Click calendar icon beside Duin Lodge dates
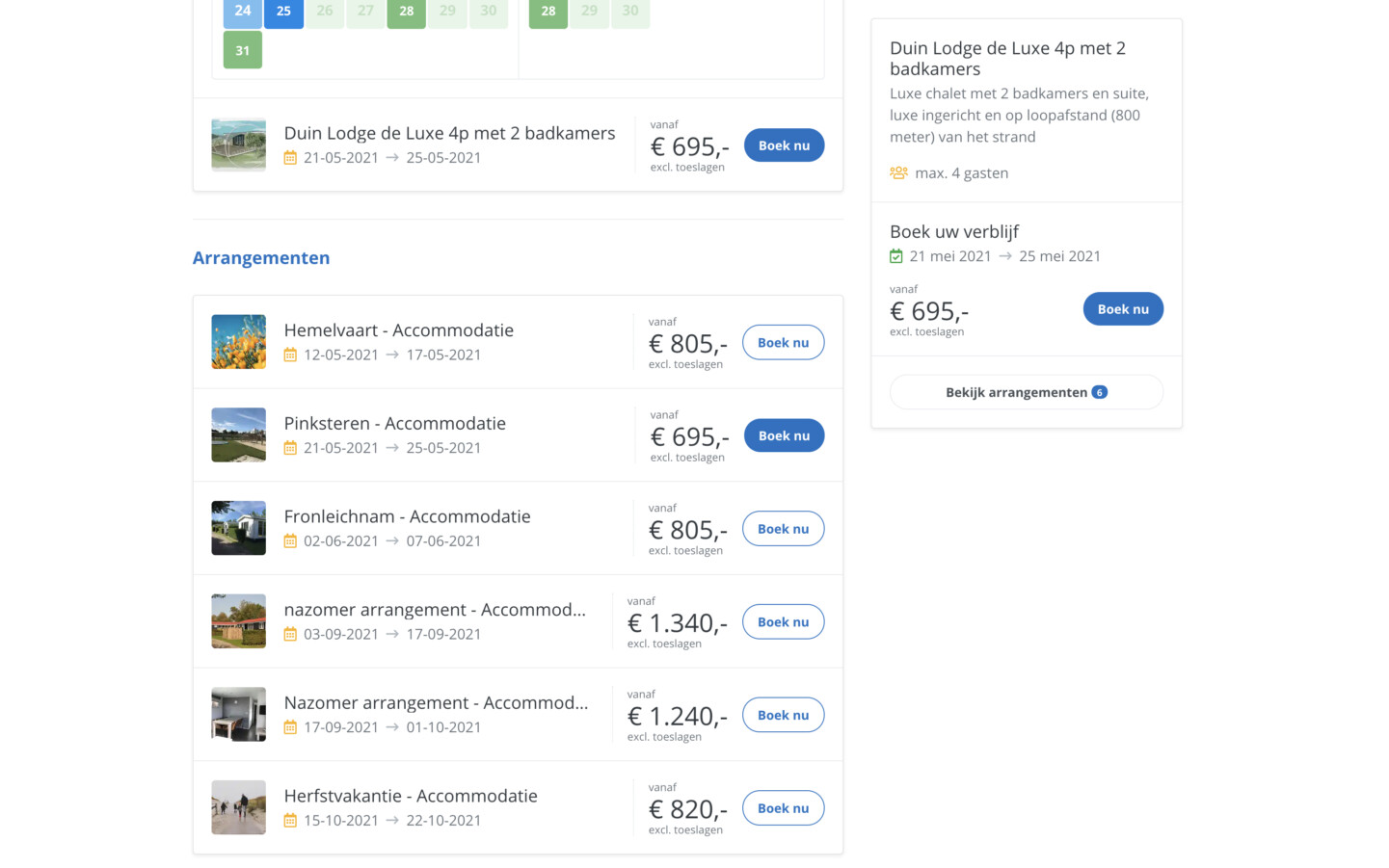1389x868 pixels. pos(290,158)
